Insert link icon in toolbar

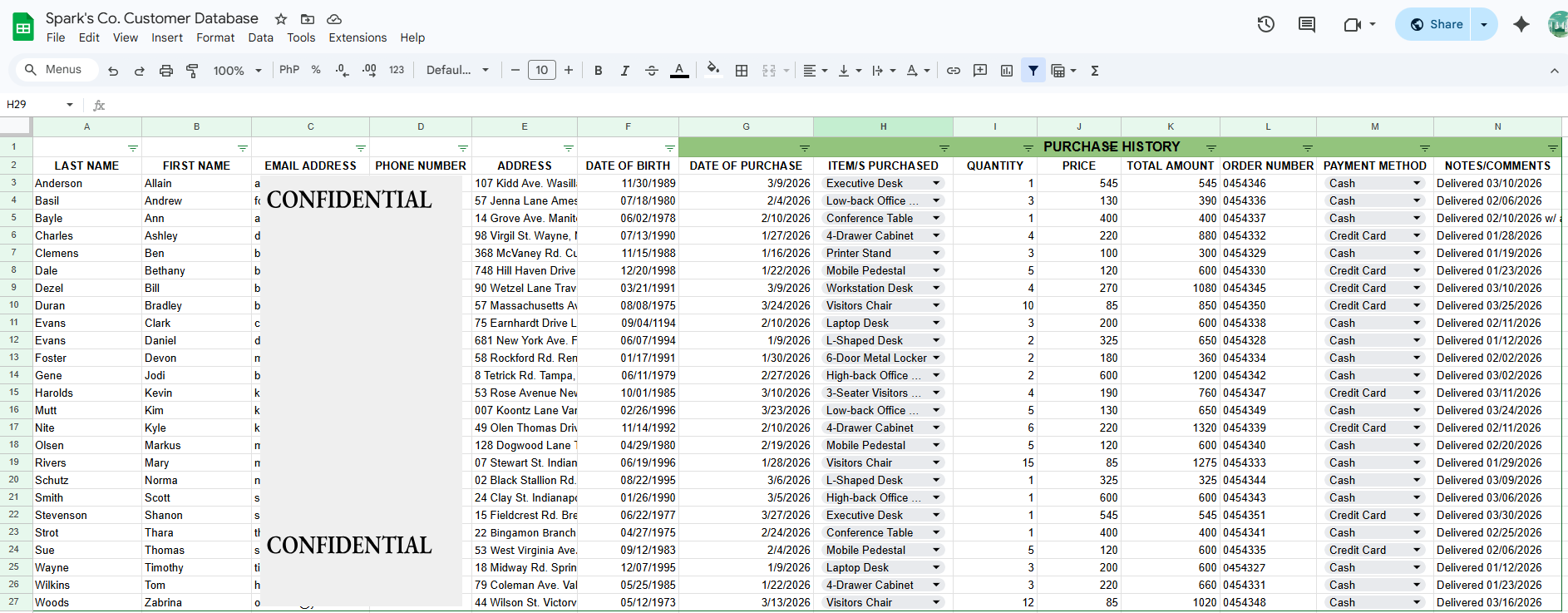(x=954, y=71)
